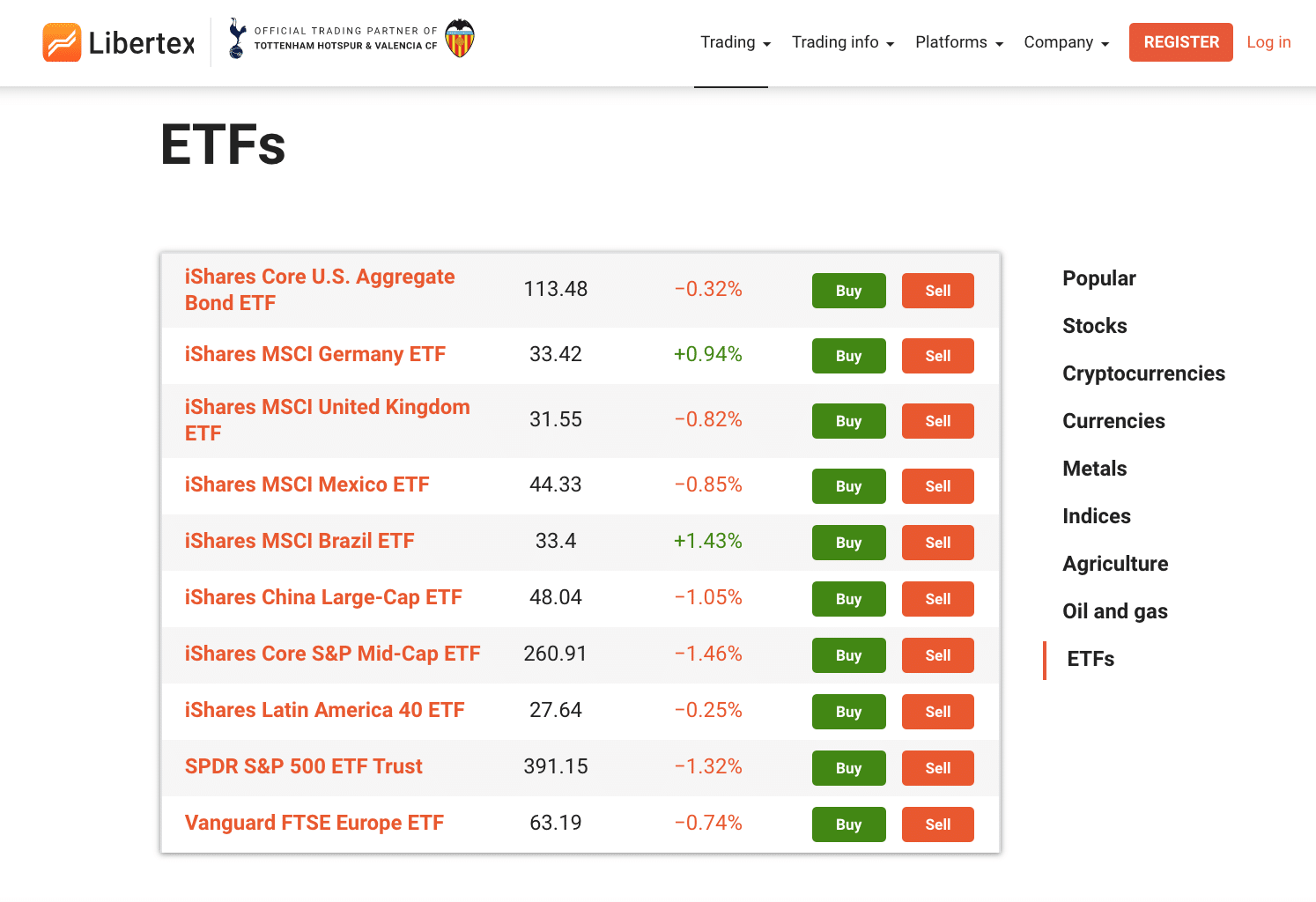Viewport: 1316px width, 902px height.
Task: Buy iShares Core S&P Mid-Cap ETF
Action: coord(848,655)
